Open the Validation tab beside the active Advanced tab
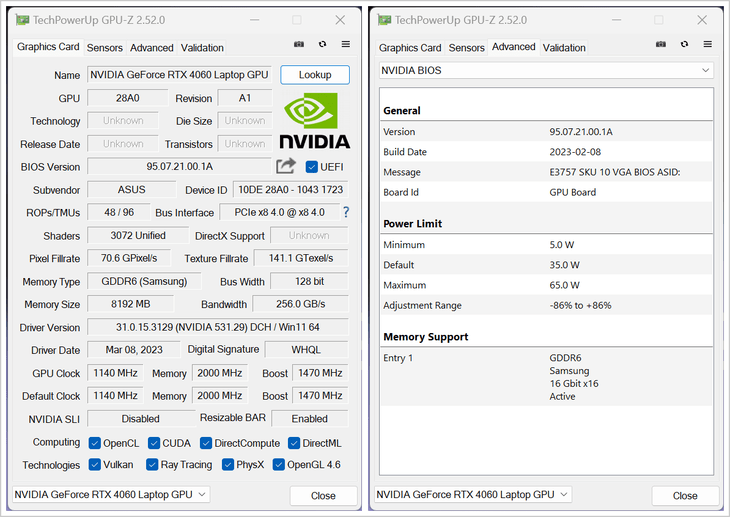This screenshot has width=730, height=517. click(564, 48)
